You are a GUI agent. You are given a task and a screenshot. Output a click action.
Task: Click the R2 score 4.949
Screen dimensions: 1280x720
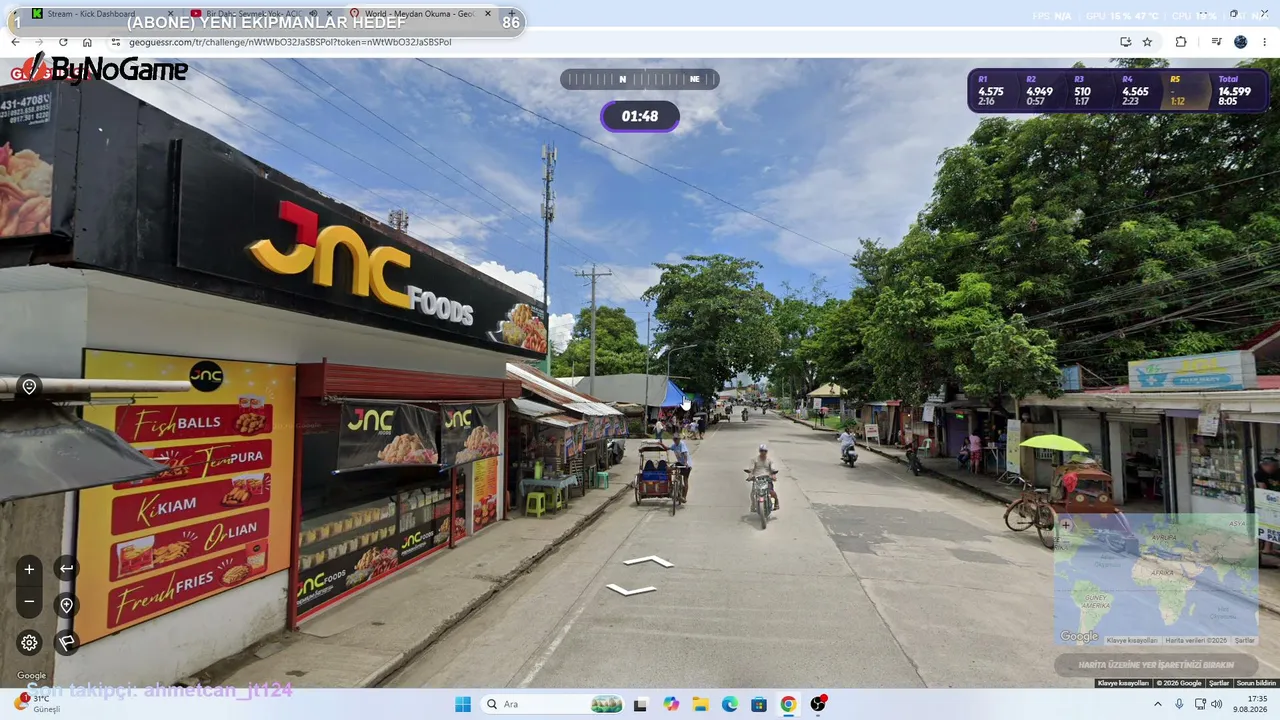(x=1039, y=92)
